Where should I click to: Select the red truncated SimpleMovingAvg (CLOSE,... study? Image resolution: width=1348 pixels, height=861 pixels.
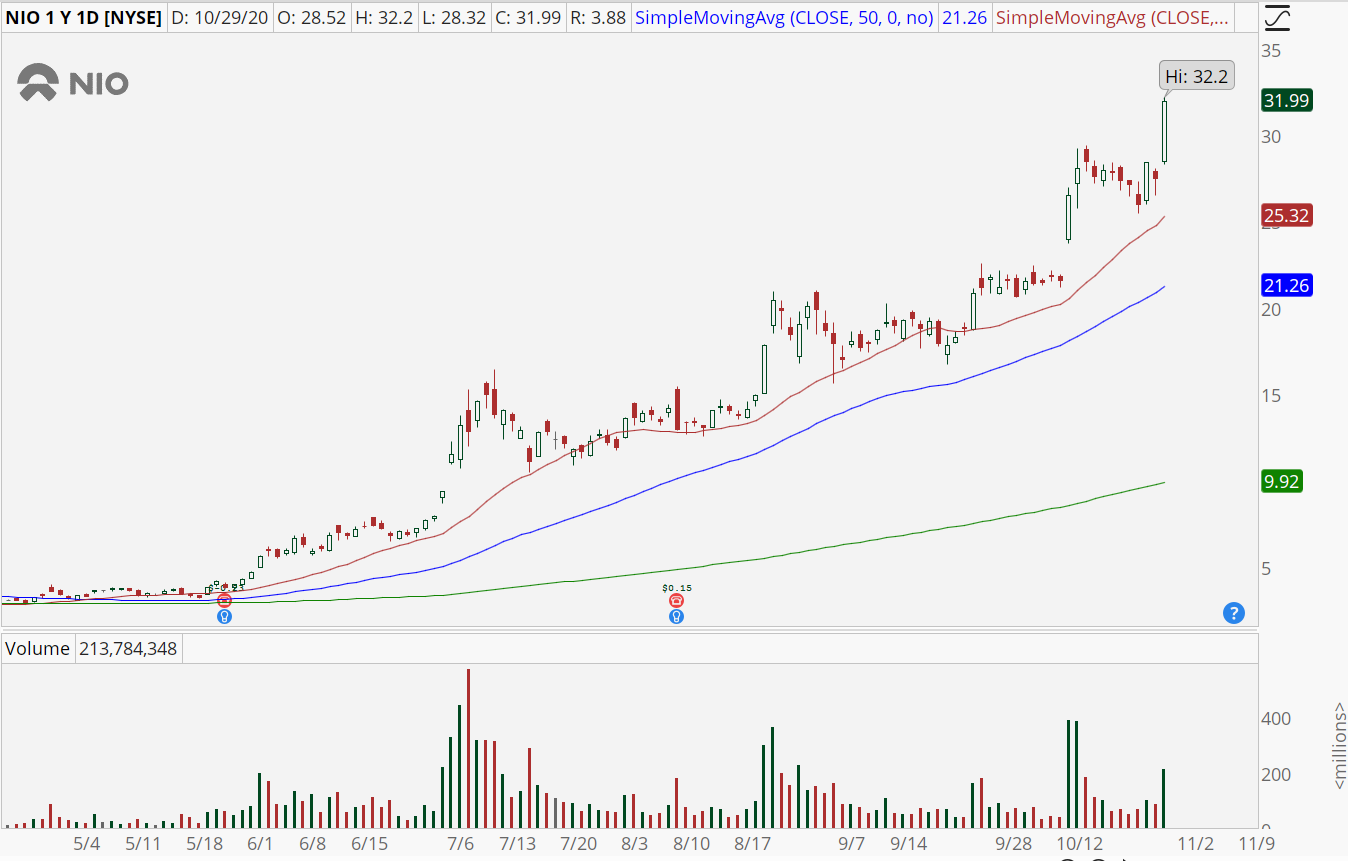tap(1111, 17)
